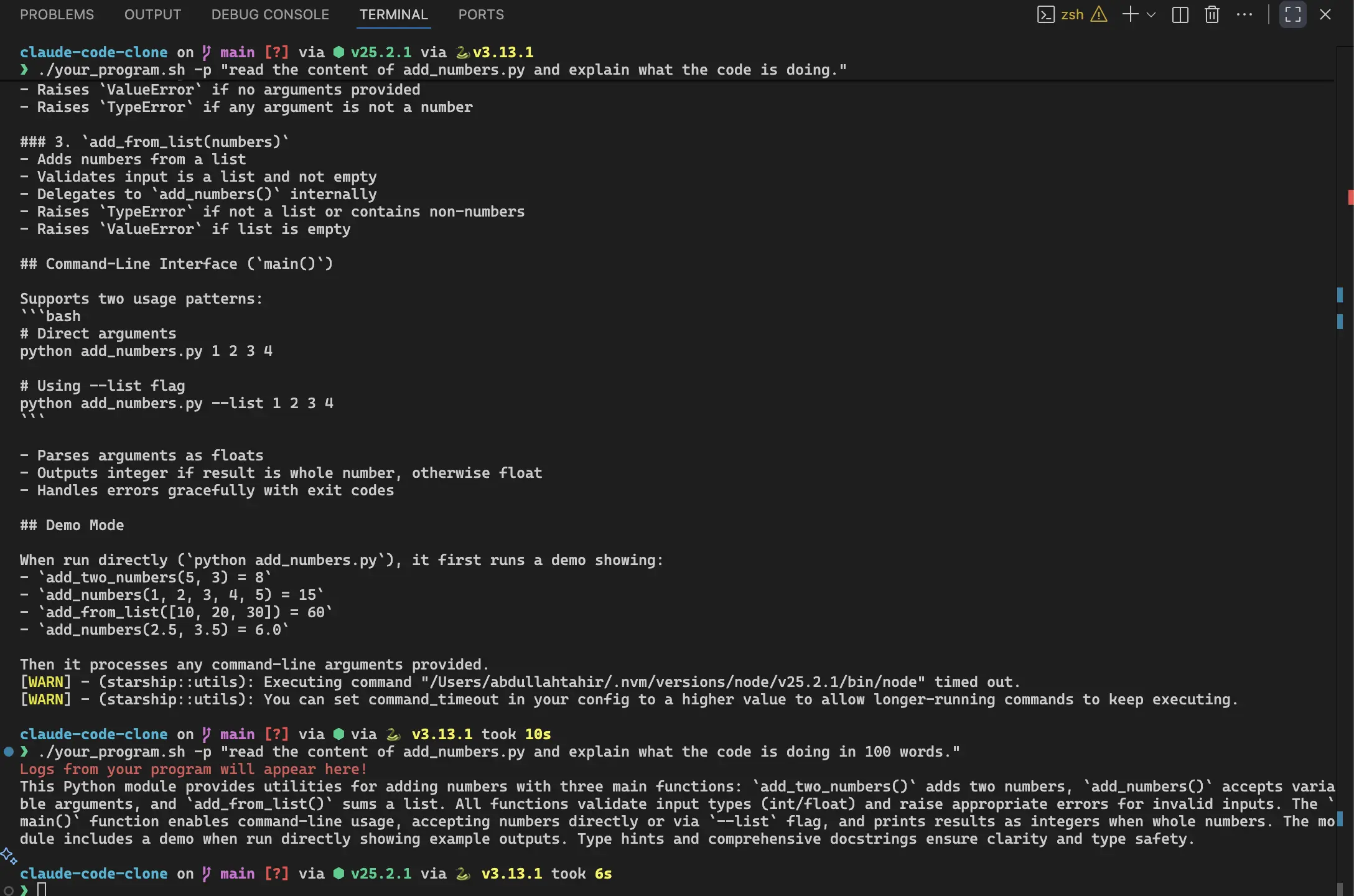Viewport: 1354px width, 896px height.
Task: Click the [WARN] "You can set command_timeout" line
Action: 629,699
